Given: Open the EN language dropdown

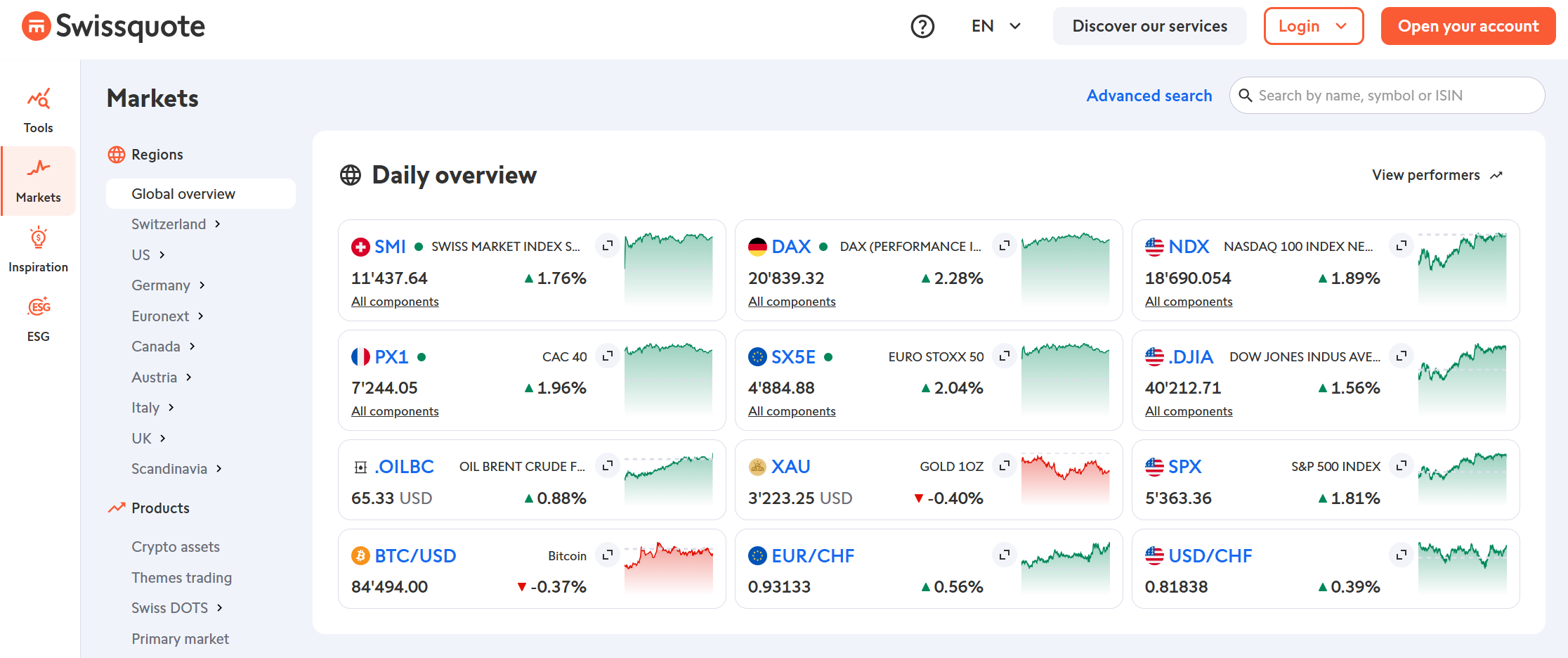Looking at the screenshot, I should click(x=996, y=27).
